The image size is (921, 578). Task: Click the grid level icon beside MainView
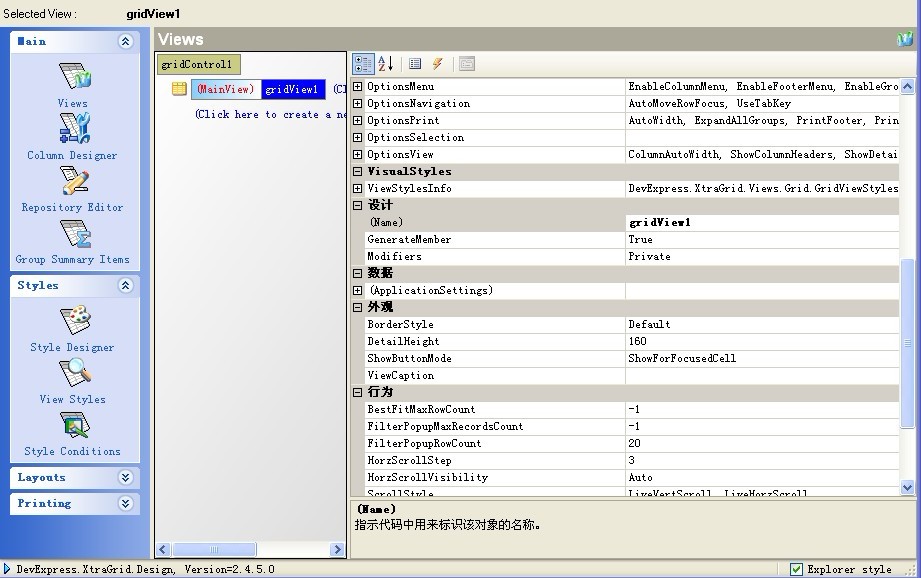tap(179, 89)
